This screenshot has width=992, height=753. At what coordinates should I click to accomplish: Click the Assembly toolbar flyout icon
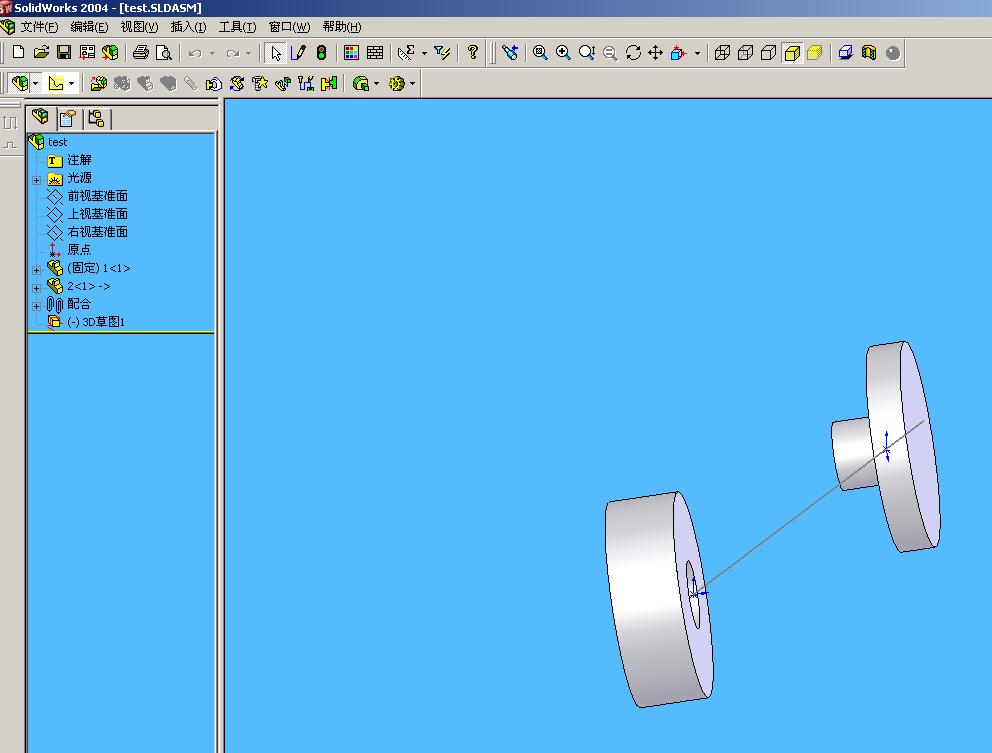point(20,83)
